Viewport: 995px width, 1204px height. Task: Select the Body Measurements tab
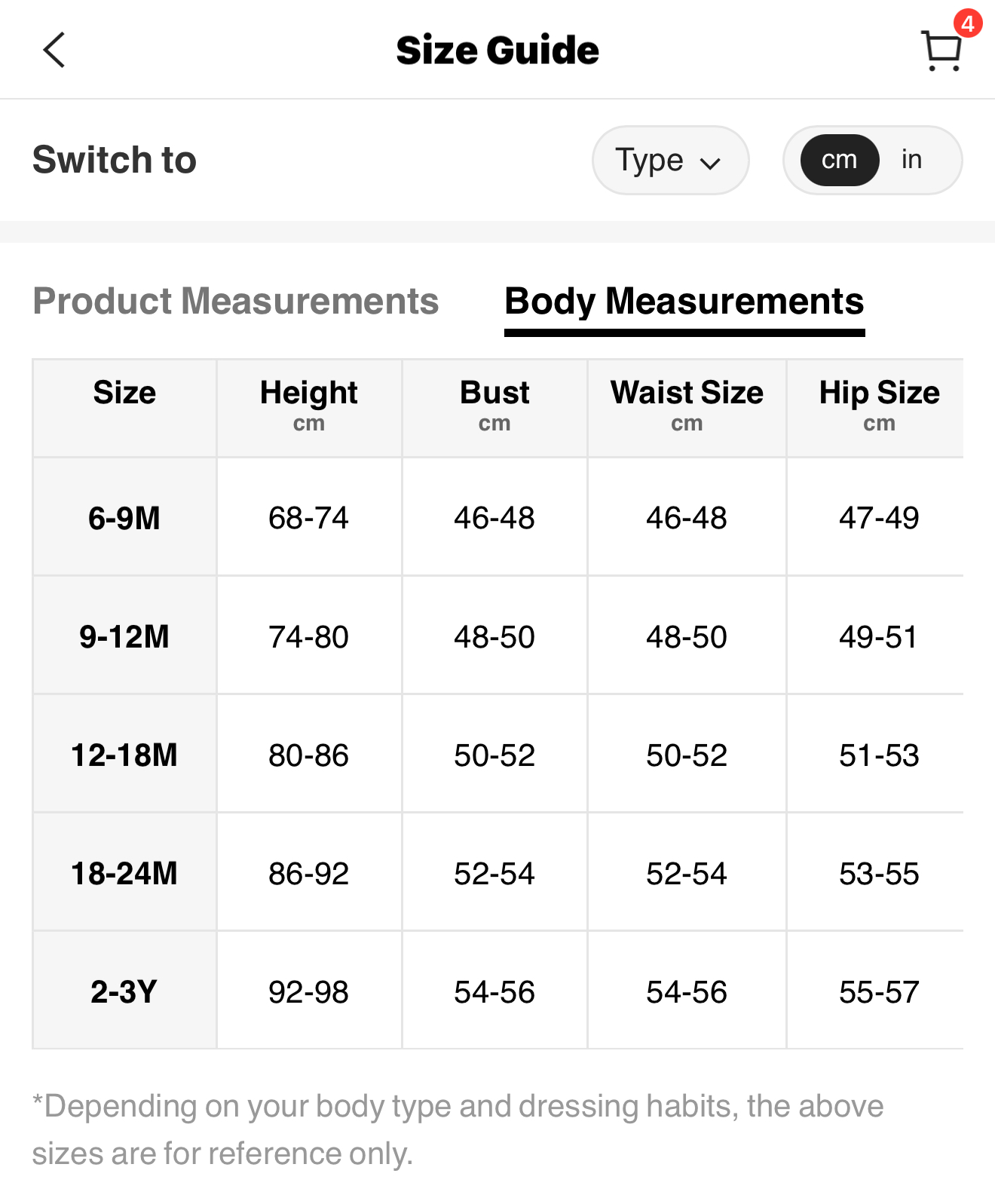tap(684, 301)
